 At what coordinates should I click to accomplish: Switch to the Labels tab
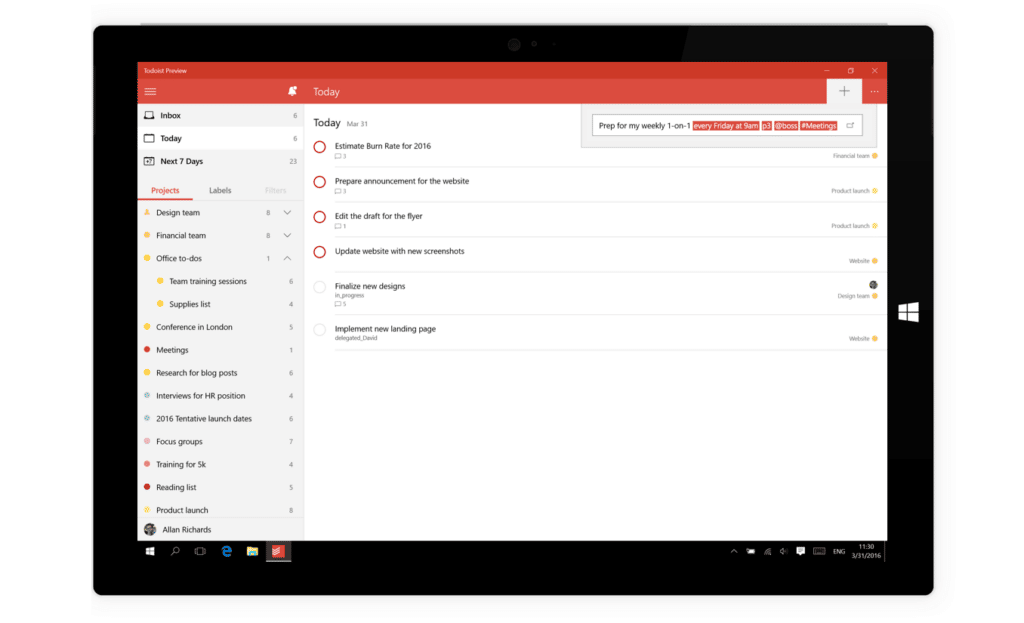coord(220,190)
